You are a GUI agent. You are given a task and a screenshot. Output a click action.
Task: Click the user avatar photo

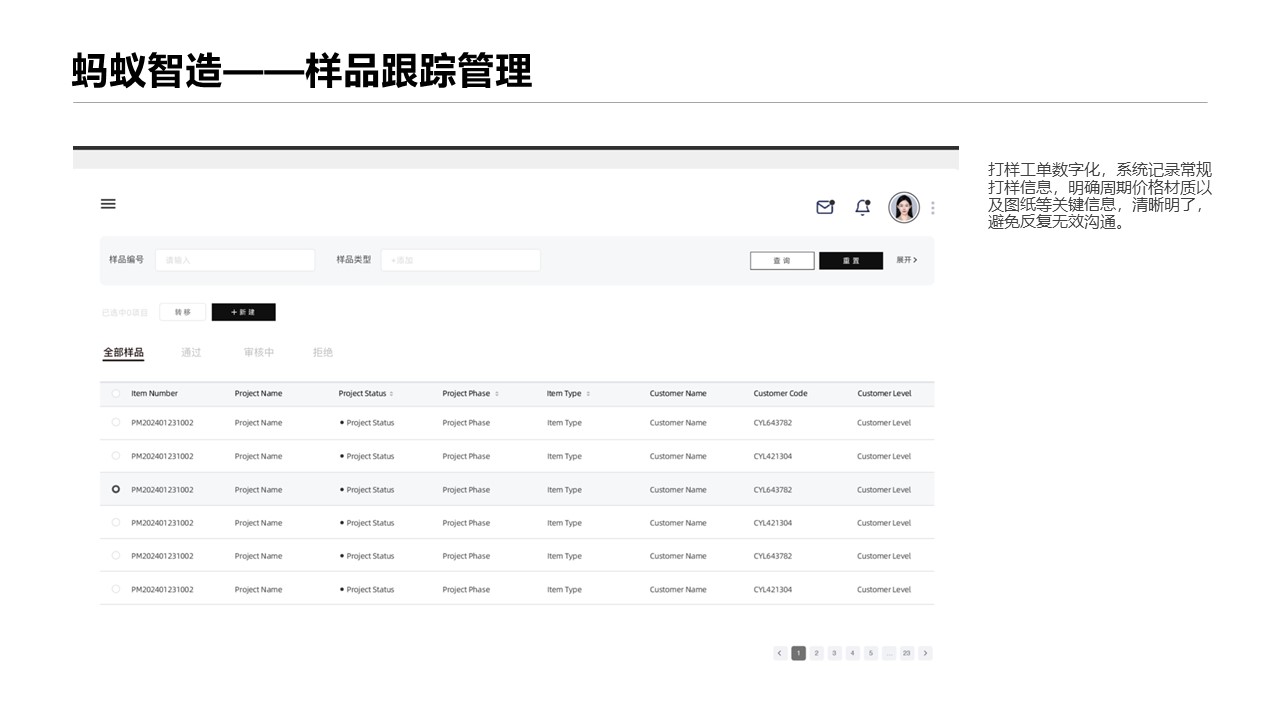click(x=904, y=207)
